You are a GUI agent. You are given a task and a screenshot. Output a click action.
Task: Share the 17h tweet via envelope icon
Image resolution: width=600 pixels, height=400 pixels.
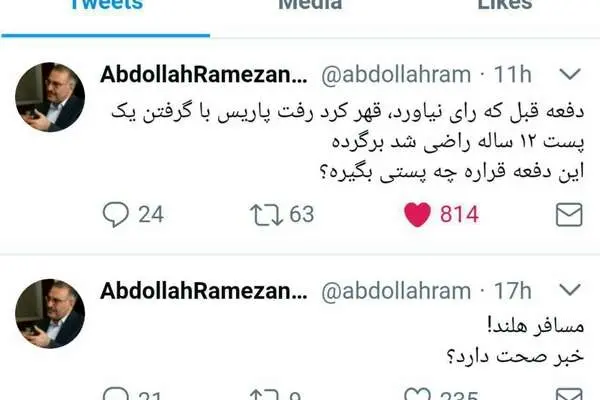click(x=569, y=395)
